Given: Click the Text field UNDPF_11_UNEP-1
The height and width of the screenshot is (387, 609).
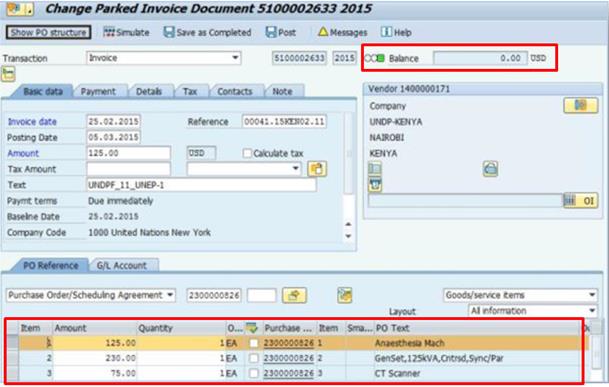Looking at the screenshot, I should point(201,185).
